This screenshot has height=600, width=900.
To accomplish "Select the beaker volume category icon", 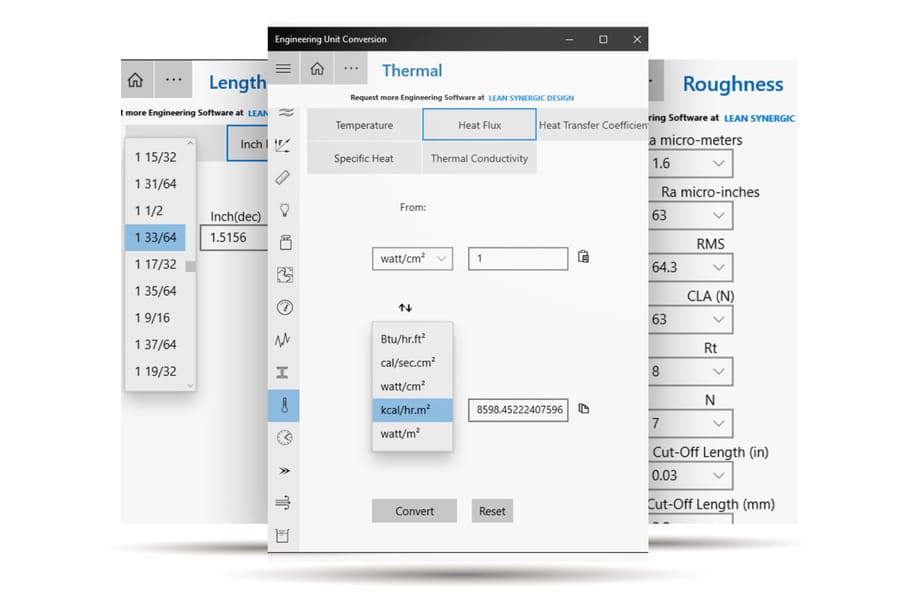I will [282, 535].
